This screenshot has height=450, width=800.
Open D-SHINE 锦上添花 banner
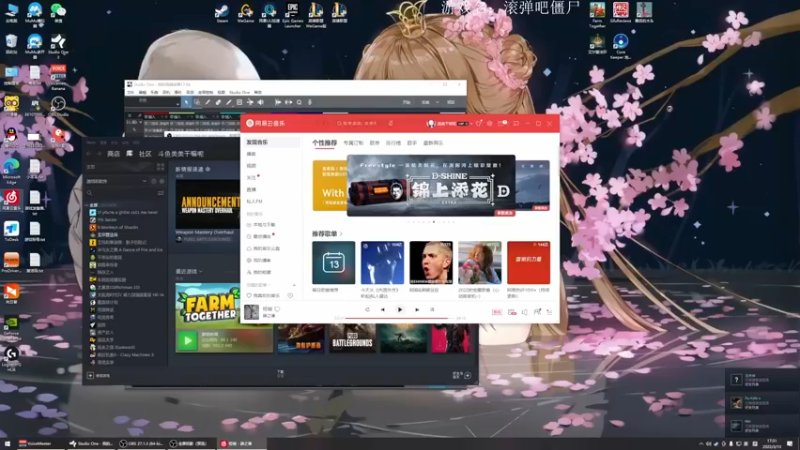(431, 186)
